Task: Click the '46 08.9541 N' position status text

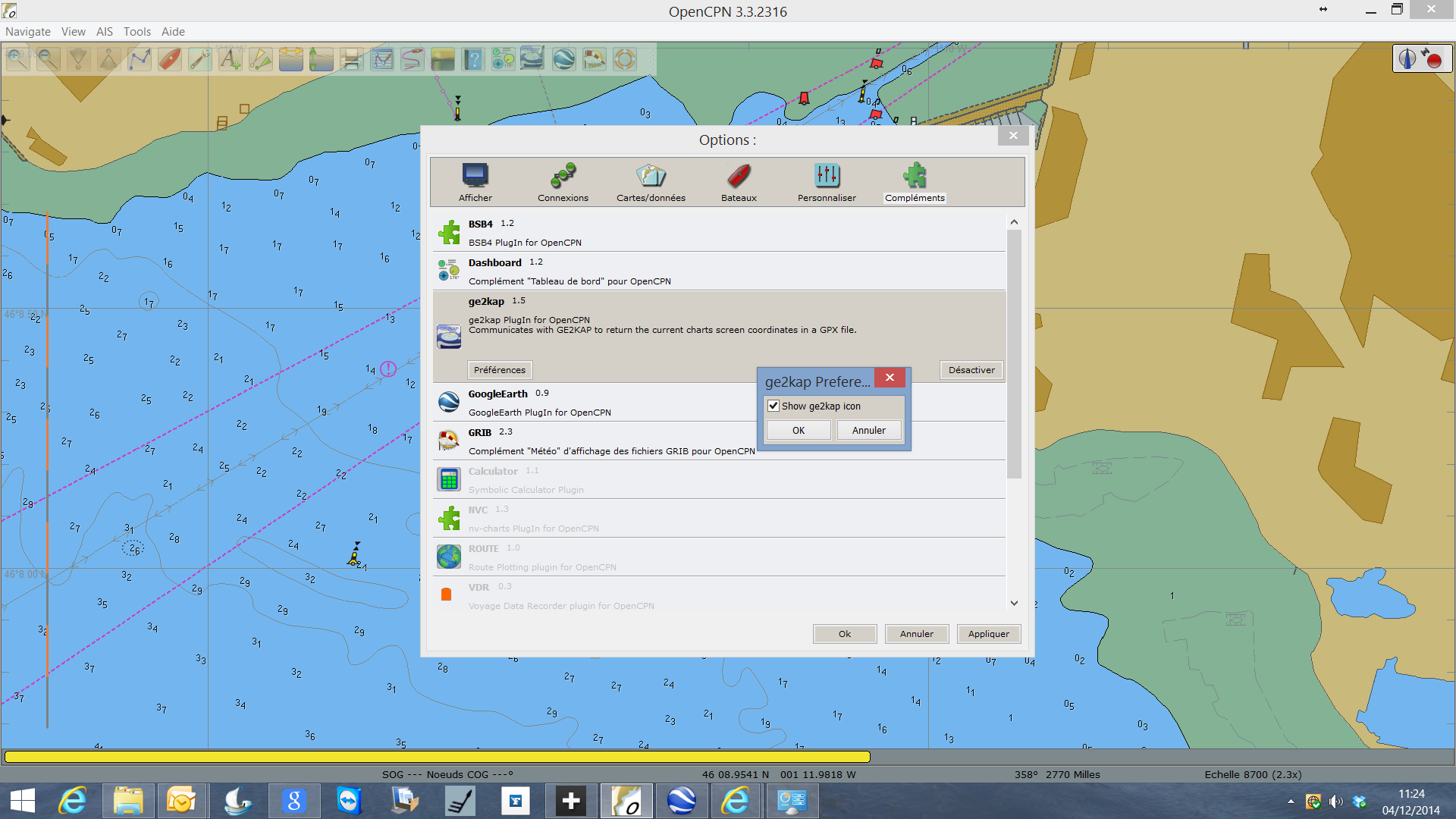Action: click(x=736, y=774)
